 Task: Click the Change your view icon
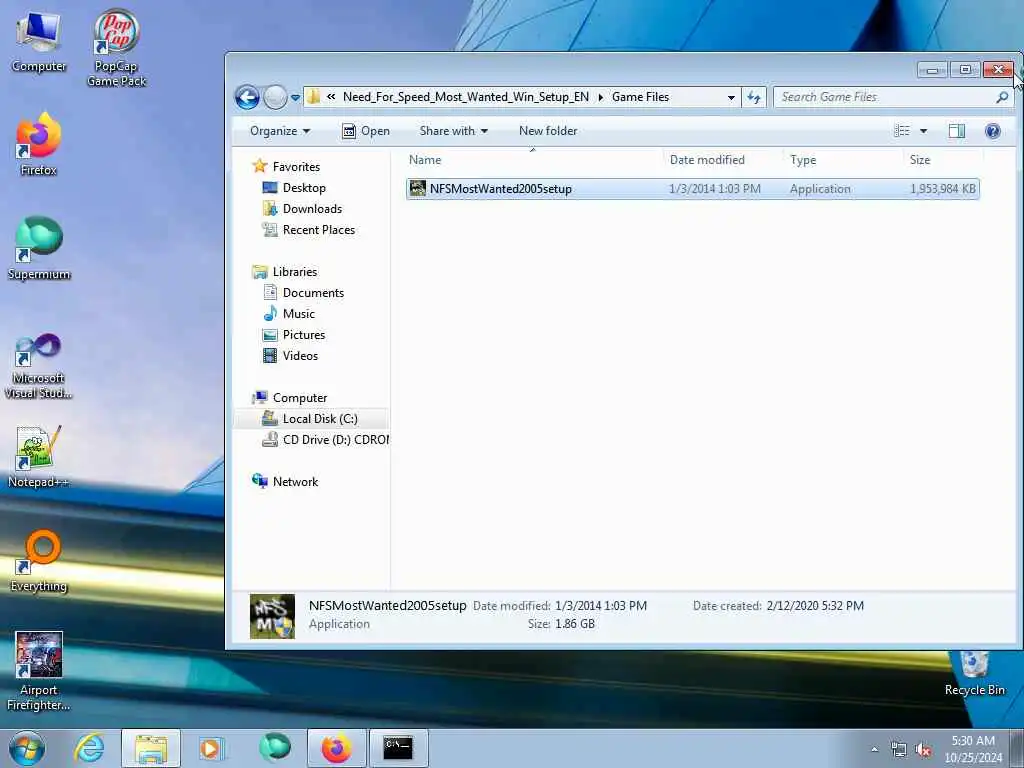[902, 131]
